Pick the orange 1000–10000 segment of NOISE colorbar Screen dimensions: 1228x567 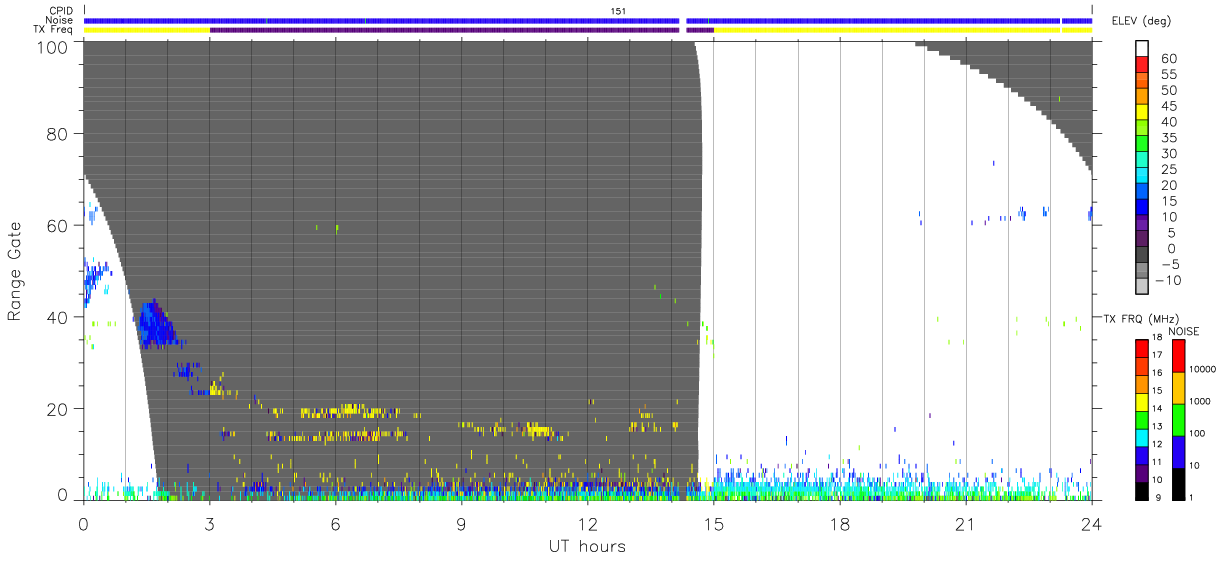click(1178, 386)
